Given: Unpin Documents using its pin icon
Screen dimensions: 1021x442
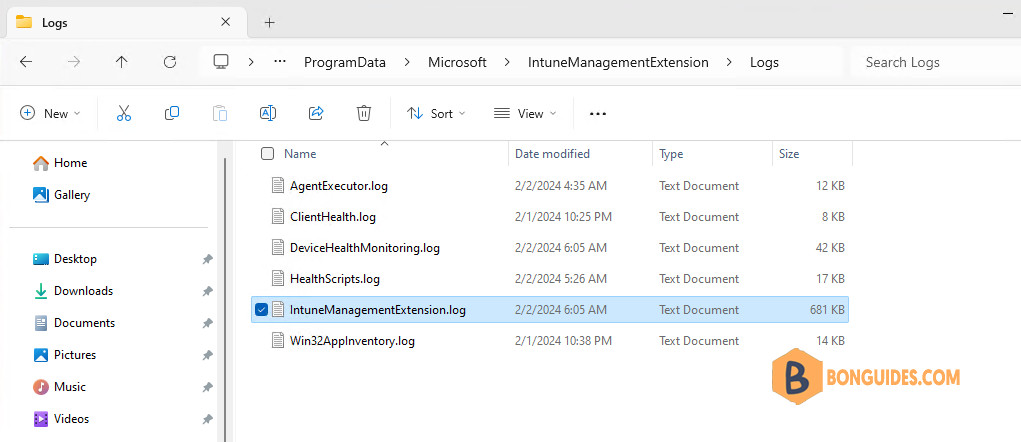Looking at the screenshot, I should point(207,323).
